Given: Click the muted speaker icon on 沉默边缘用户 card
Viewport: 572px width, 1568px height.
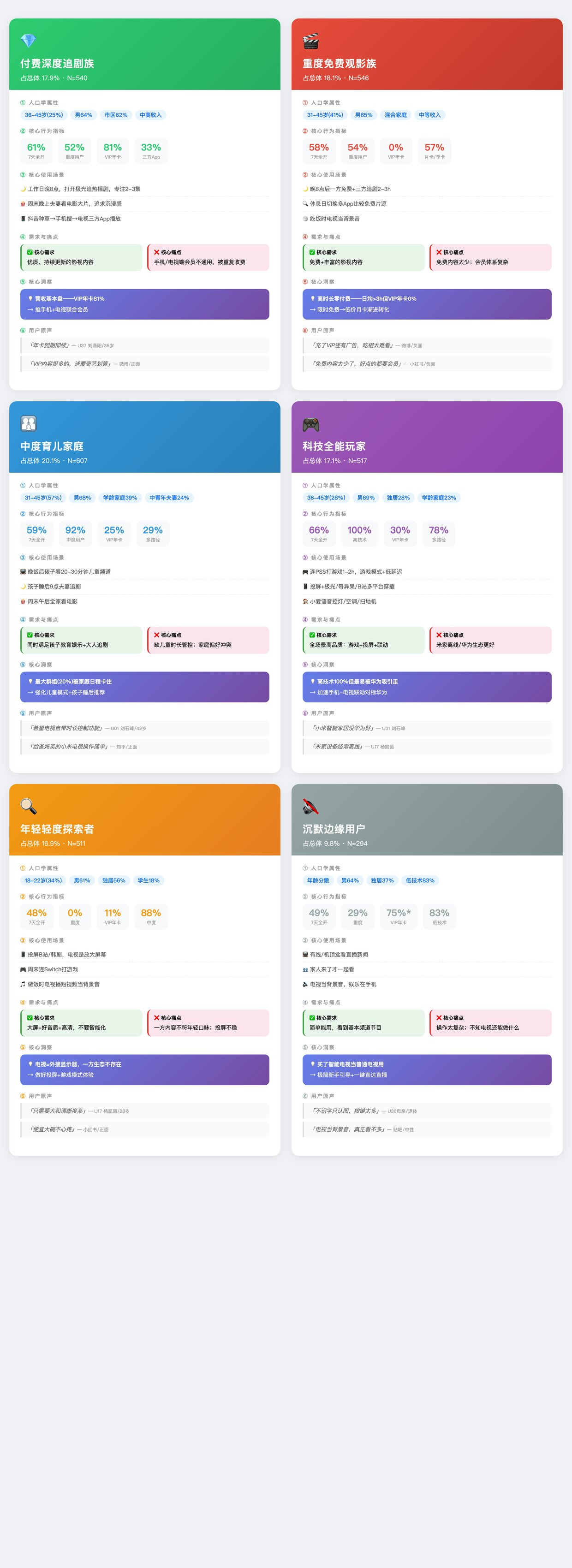Looking at the screenshot, I should point(310,807).
